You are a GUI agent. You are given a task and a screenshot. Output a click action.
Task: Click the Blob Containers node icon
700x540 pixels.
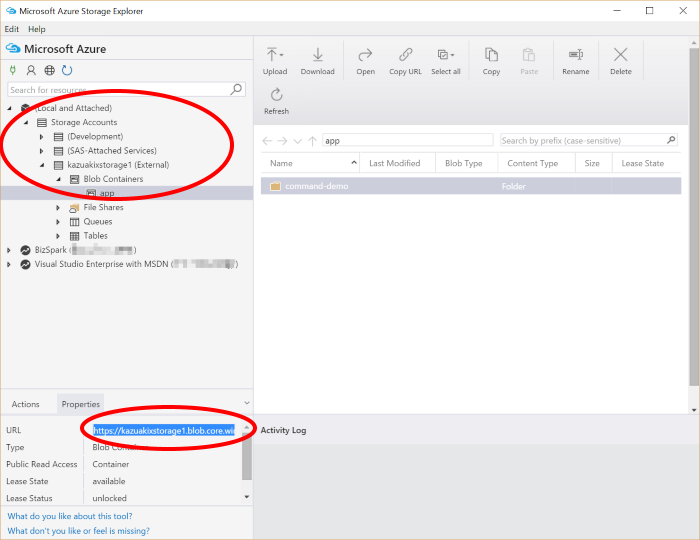tap(75, 179)
